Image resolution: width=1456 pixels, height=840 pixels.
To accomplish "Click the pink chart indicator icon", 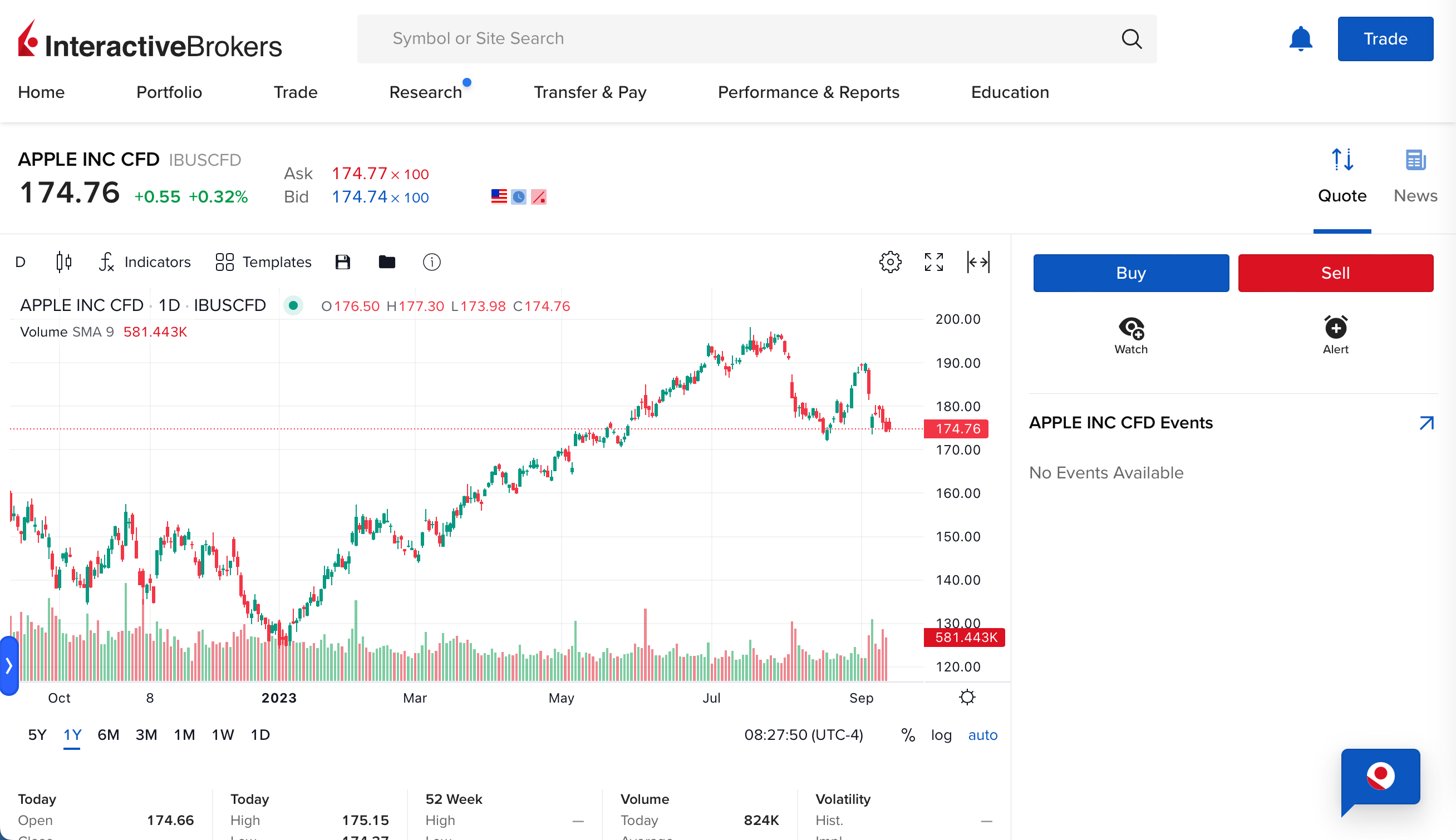I will tap(538, 197).
